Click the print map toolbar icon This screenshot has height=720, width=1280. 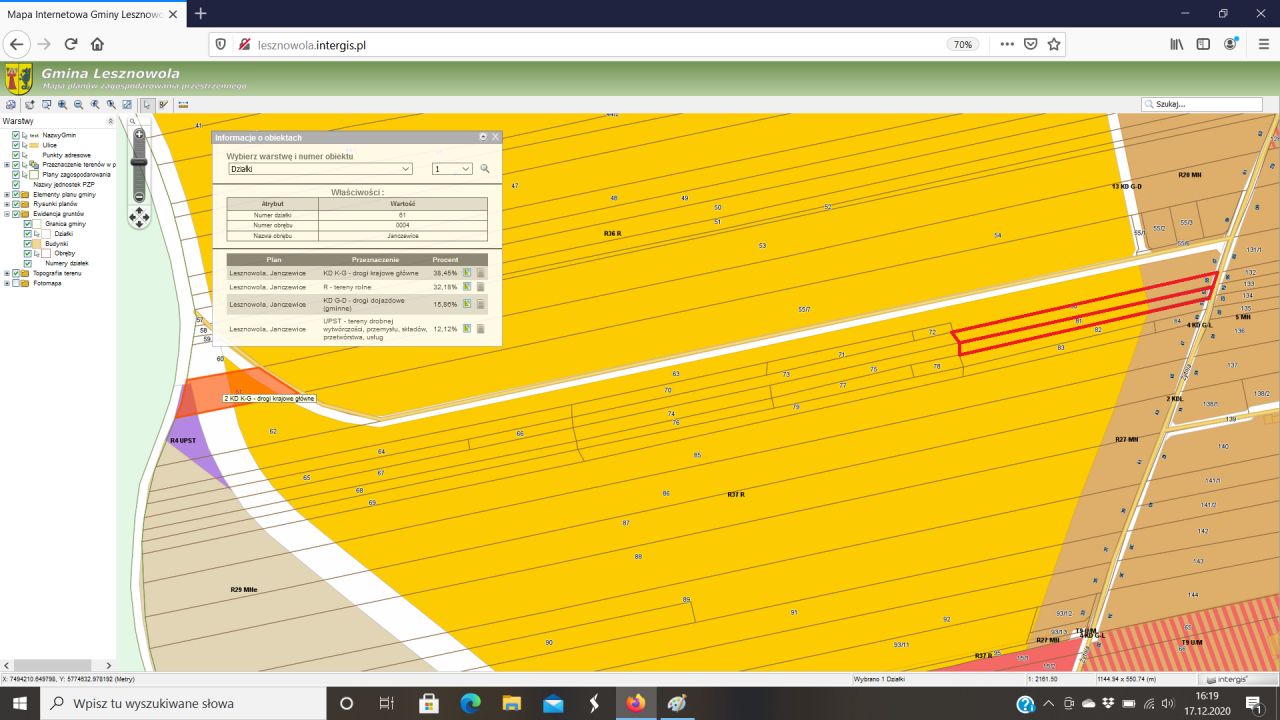[x=11, y=104]
